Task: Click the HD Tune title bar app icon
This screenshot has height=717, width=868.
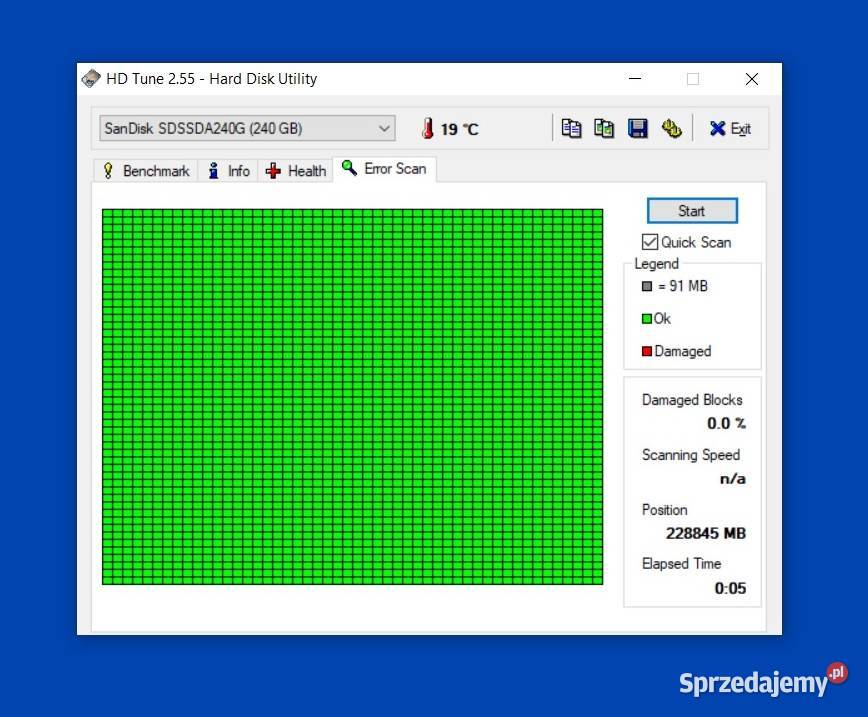Action: point(91,79)
